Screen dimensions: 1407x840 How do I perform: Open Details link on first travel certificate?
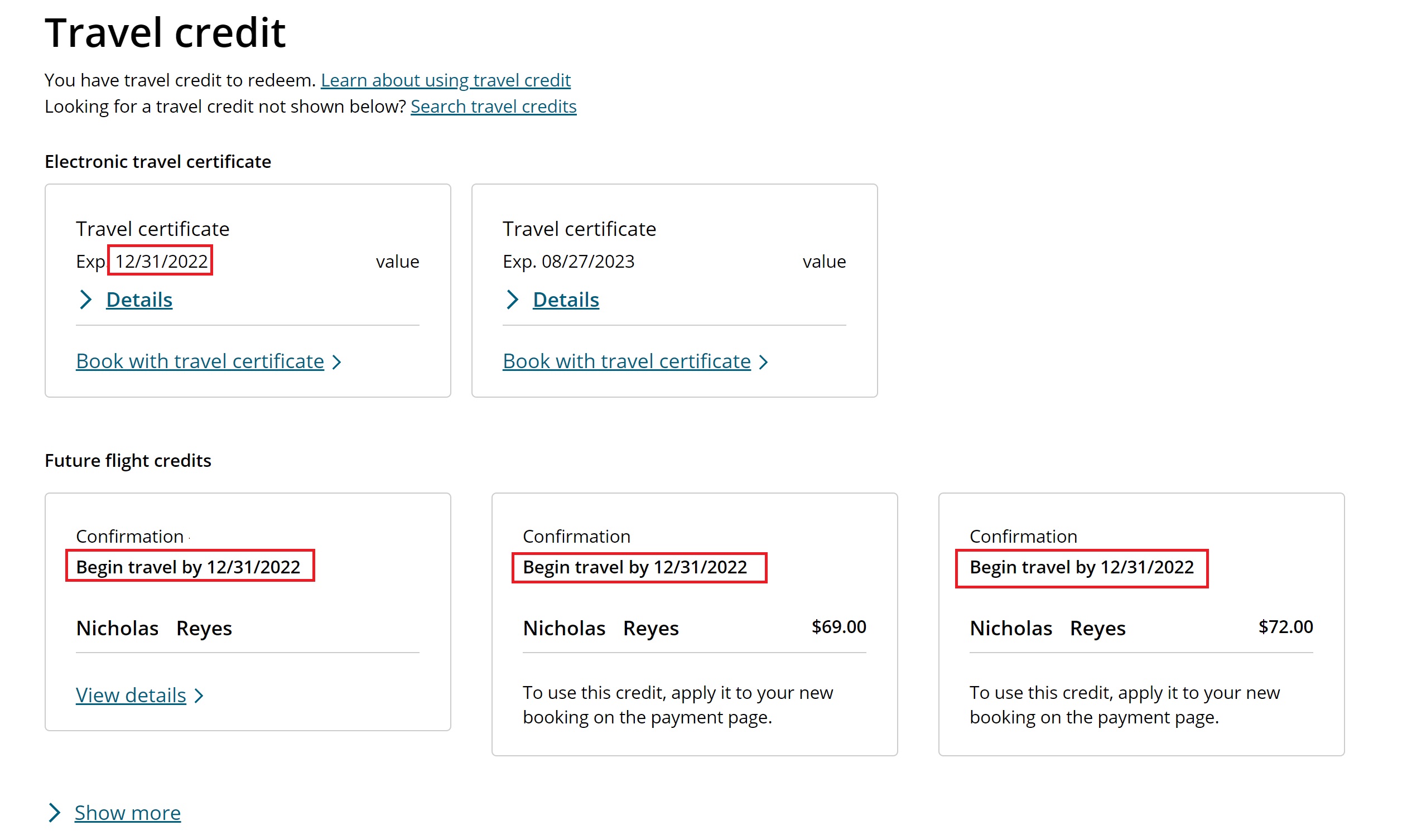pyautogui.click(x=139, y=300)
